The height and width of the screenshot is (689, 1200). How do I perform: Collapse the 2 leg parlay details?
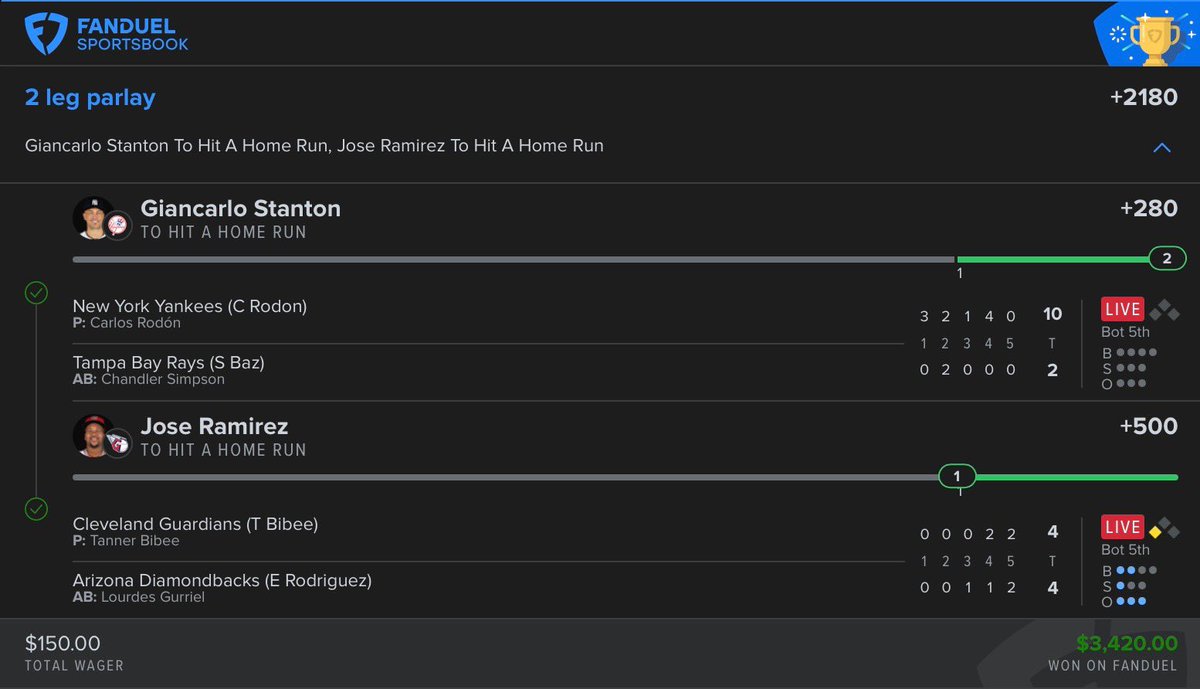(1162, 147)
